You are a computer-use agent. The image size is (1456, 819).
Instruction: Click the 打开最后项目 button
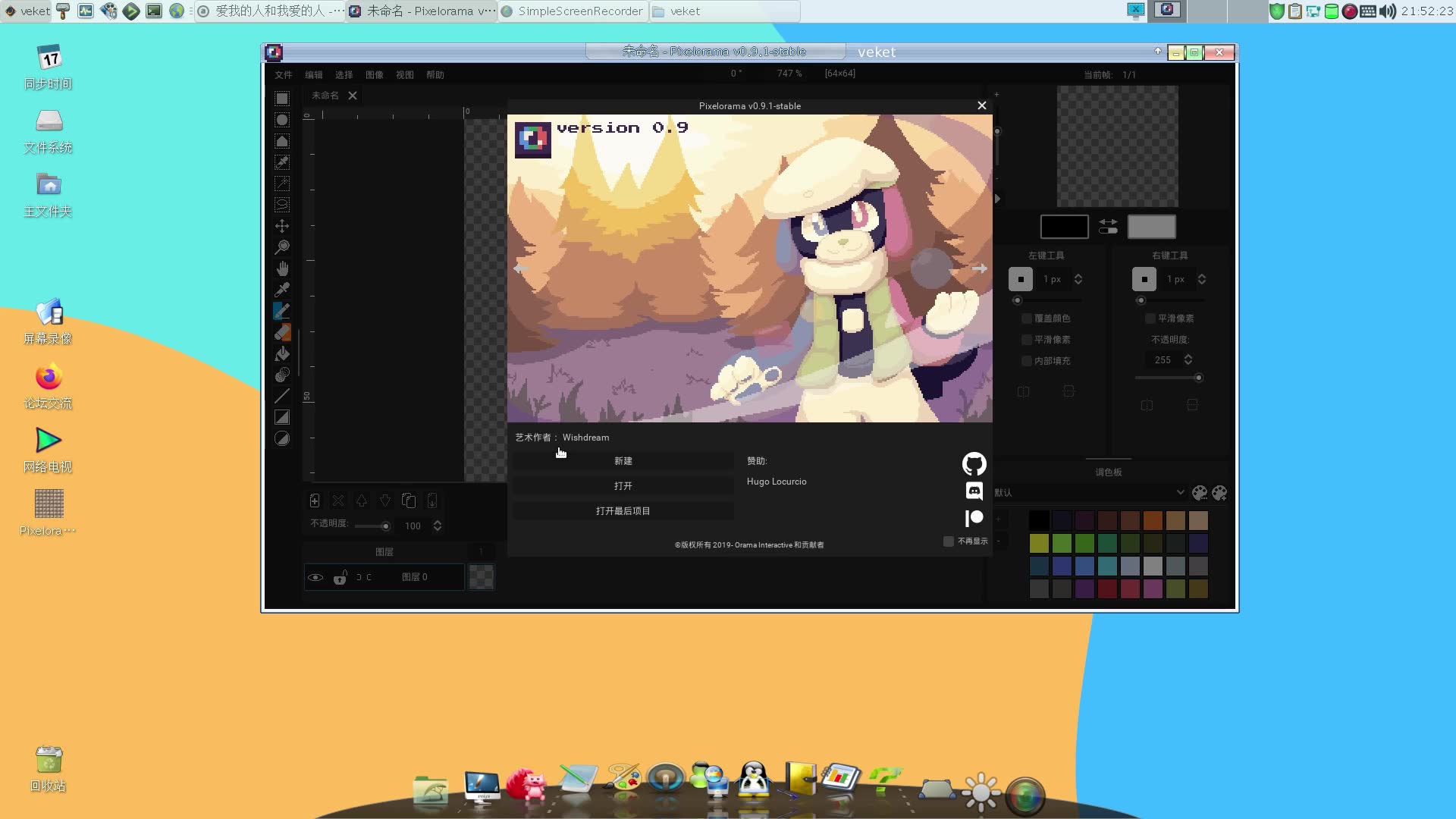[x=623, y=511]
